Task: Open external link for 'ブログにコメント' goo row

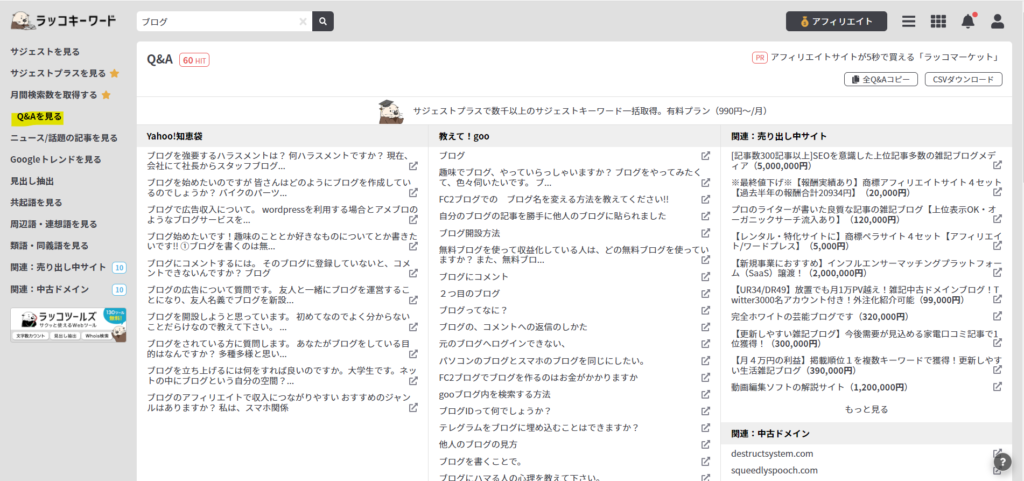Action: coord(705,276)
